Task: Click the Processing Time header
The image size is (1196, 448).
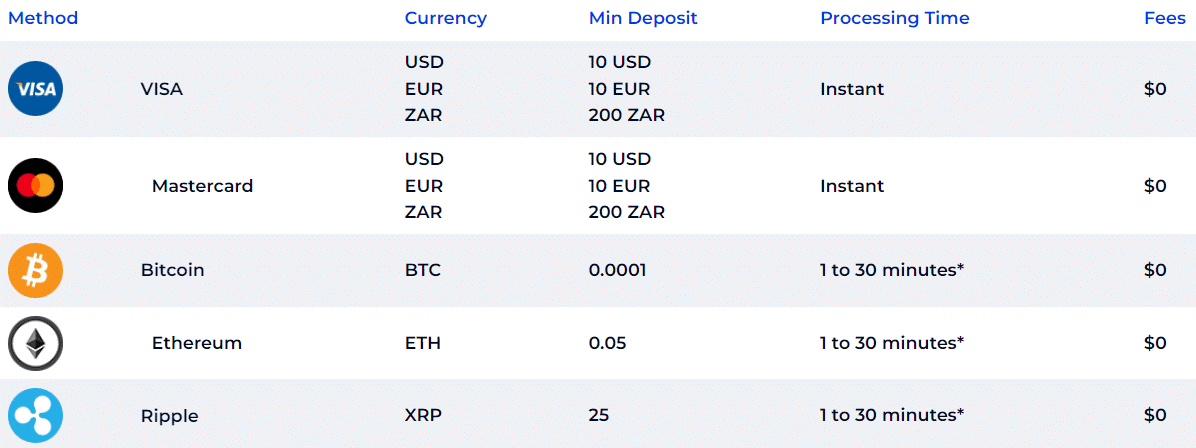Action: point(895,18)
